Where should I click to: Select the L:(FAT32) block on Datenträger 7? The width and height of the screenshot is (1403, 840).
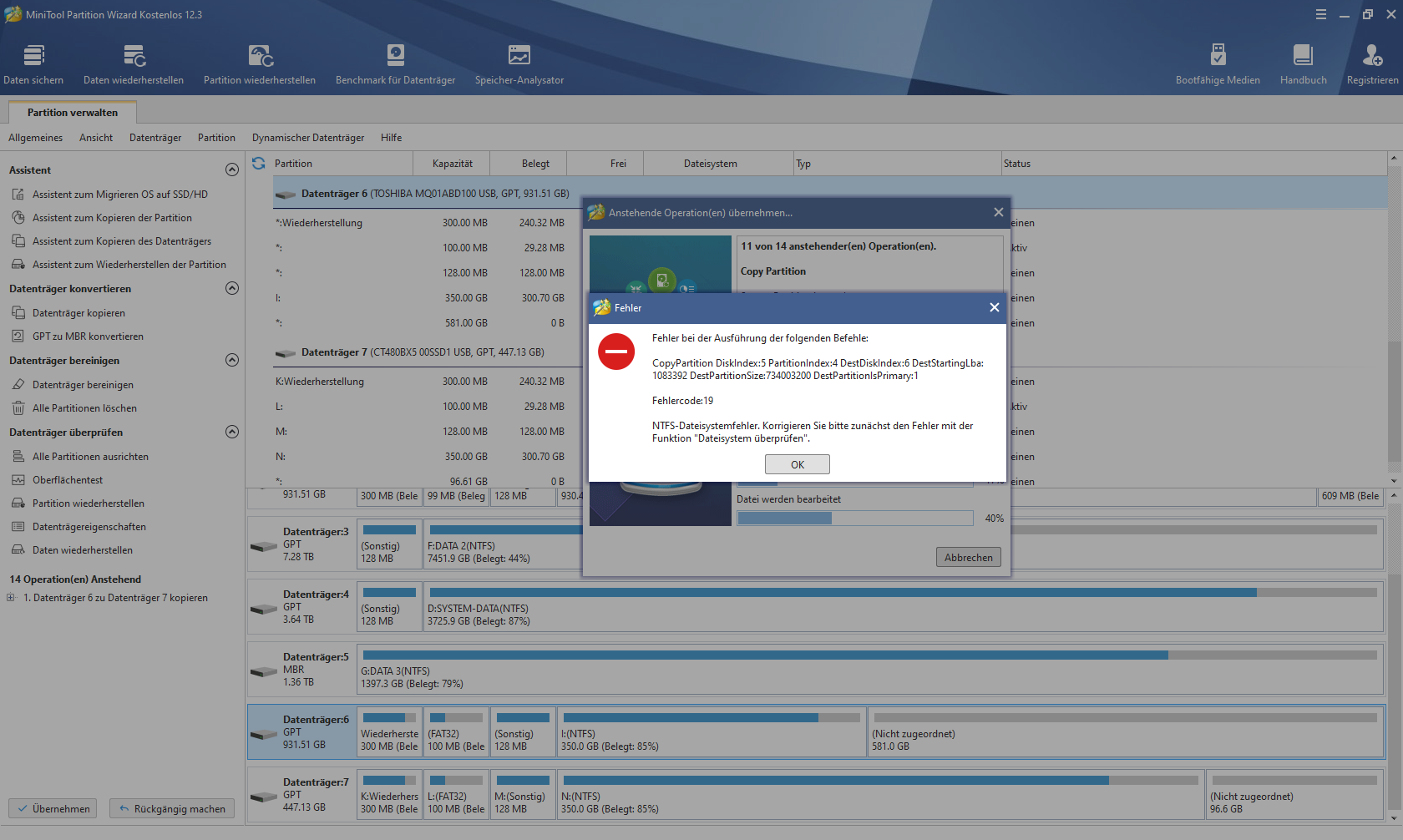(457, 796)
